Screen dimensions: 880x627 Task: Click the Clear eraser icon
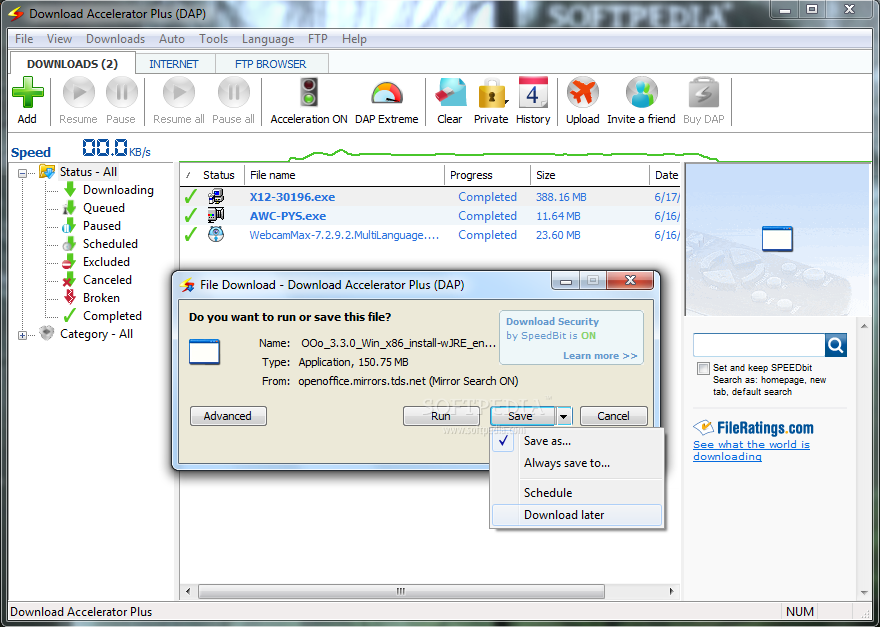click(451, 93)
